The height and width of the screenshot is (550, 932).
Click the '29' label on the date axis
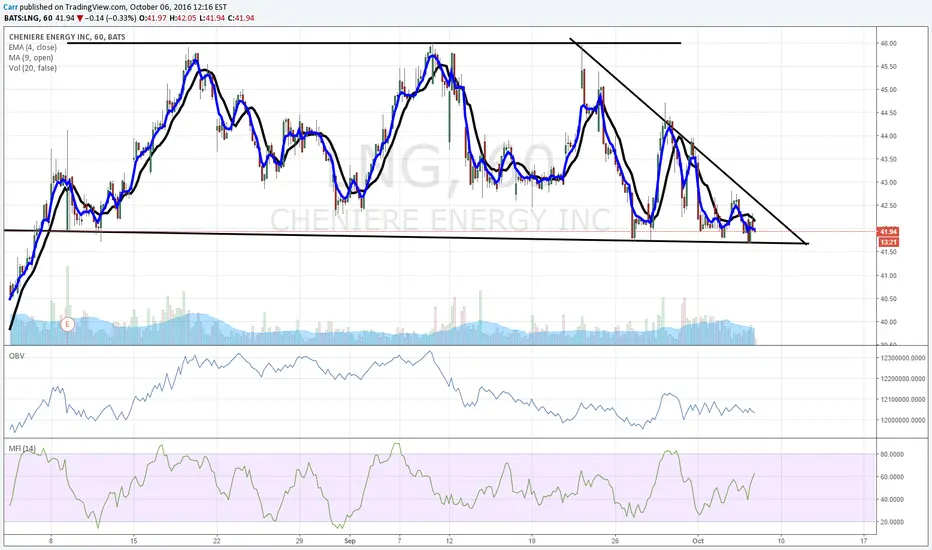coord(299,540)
